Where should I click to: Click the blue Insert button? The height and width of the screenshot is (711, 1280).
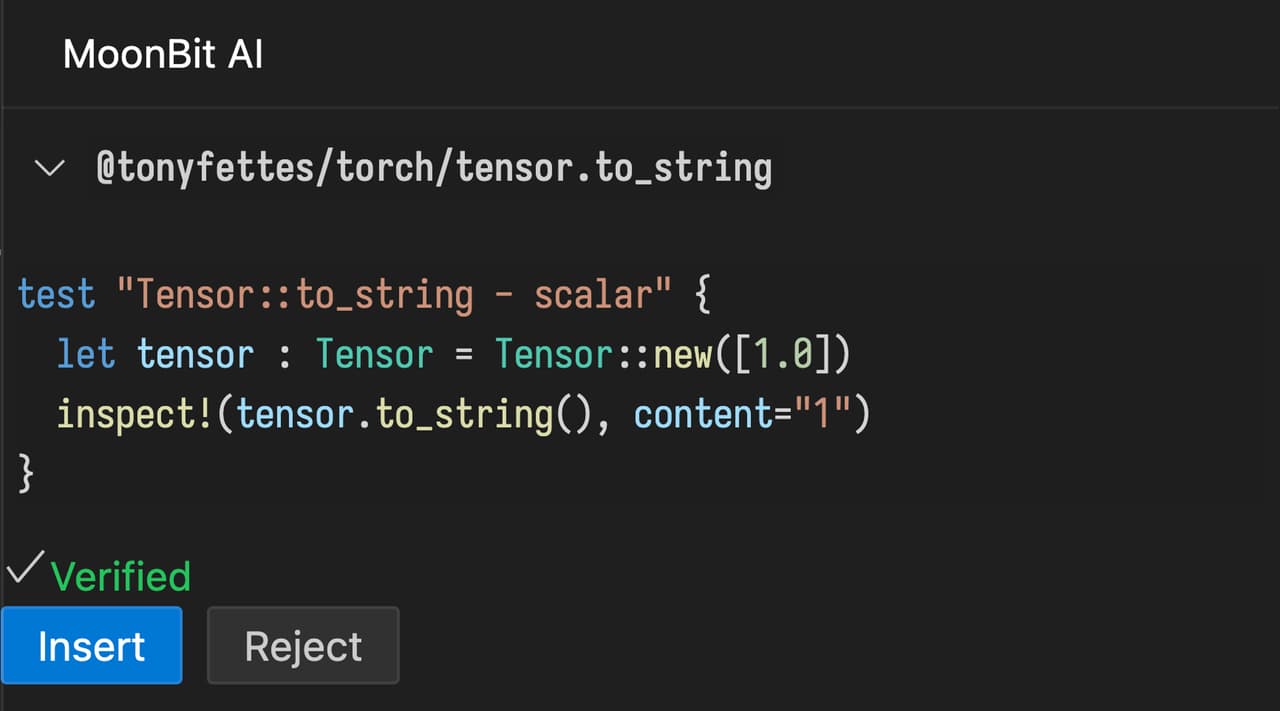pos(91,646)
